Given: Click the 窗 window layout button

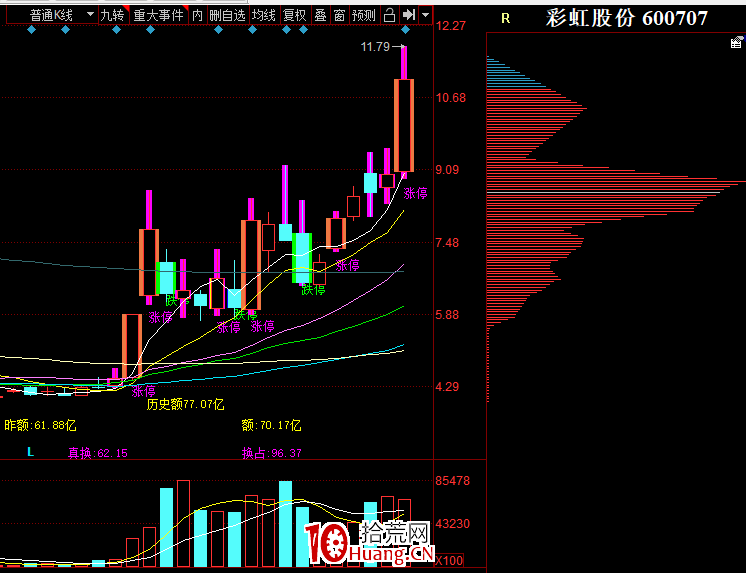Looking at the screenshot, I should click(x=339, y=15).
